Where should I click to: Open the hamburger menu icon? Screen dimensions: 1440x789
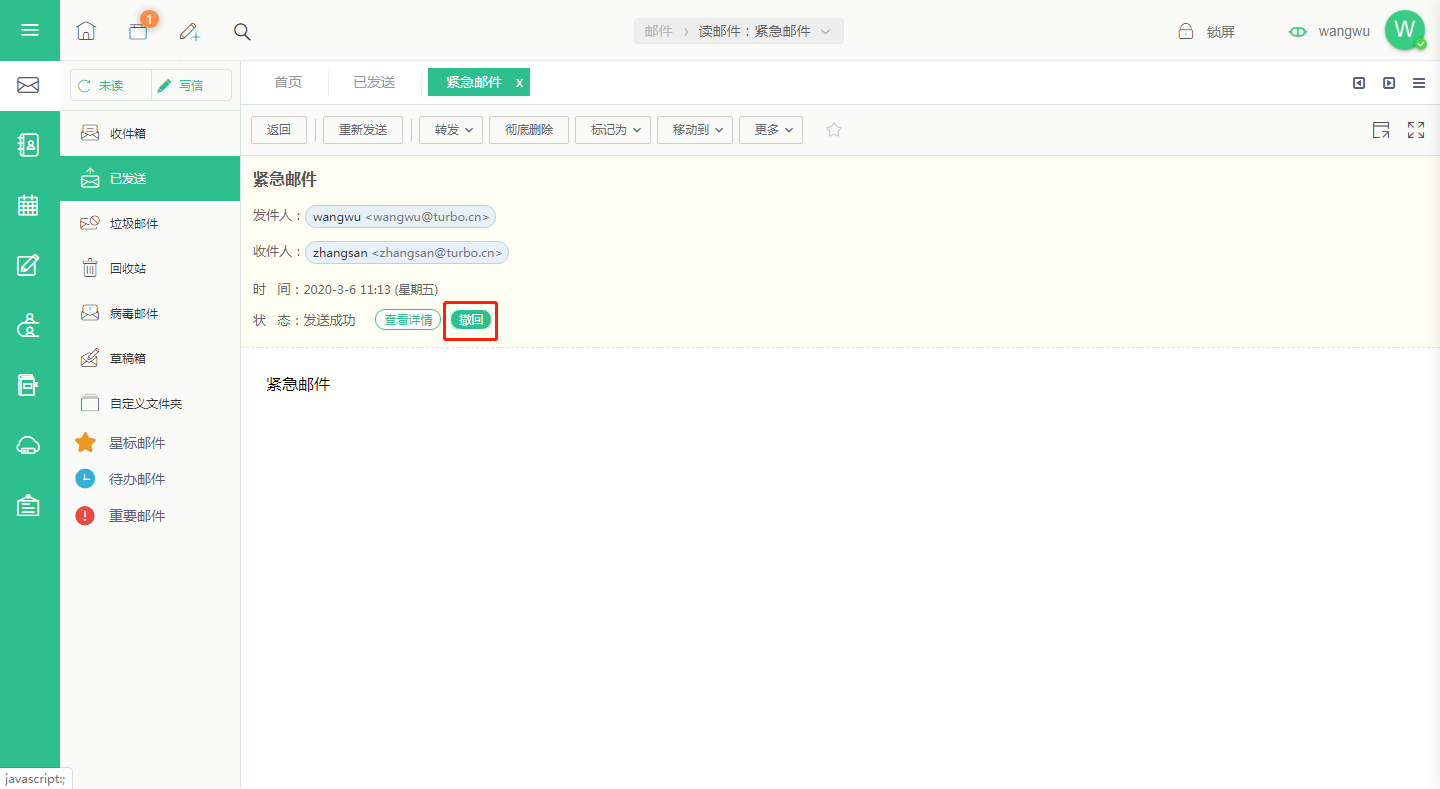(30, 30)
